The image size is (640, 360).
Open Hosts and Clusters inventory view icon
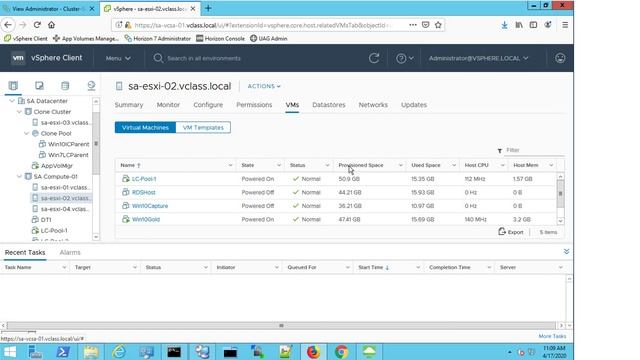13,86
